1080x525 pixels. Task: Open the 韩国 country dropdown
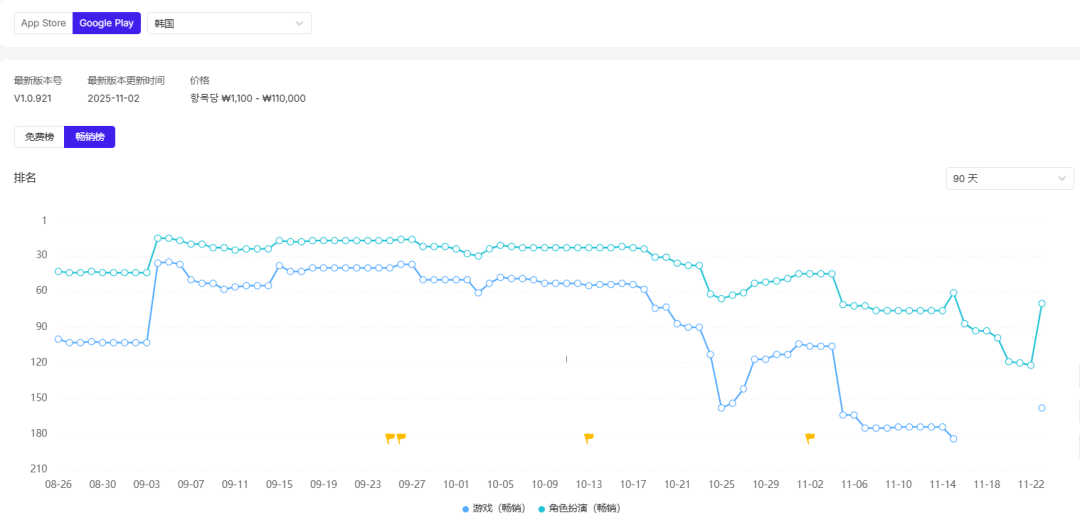point(229,23)
